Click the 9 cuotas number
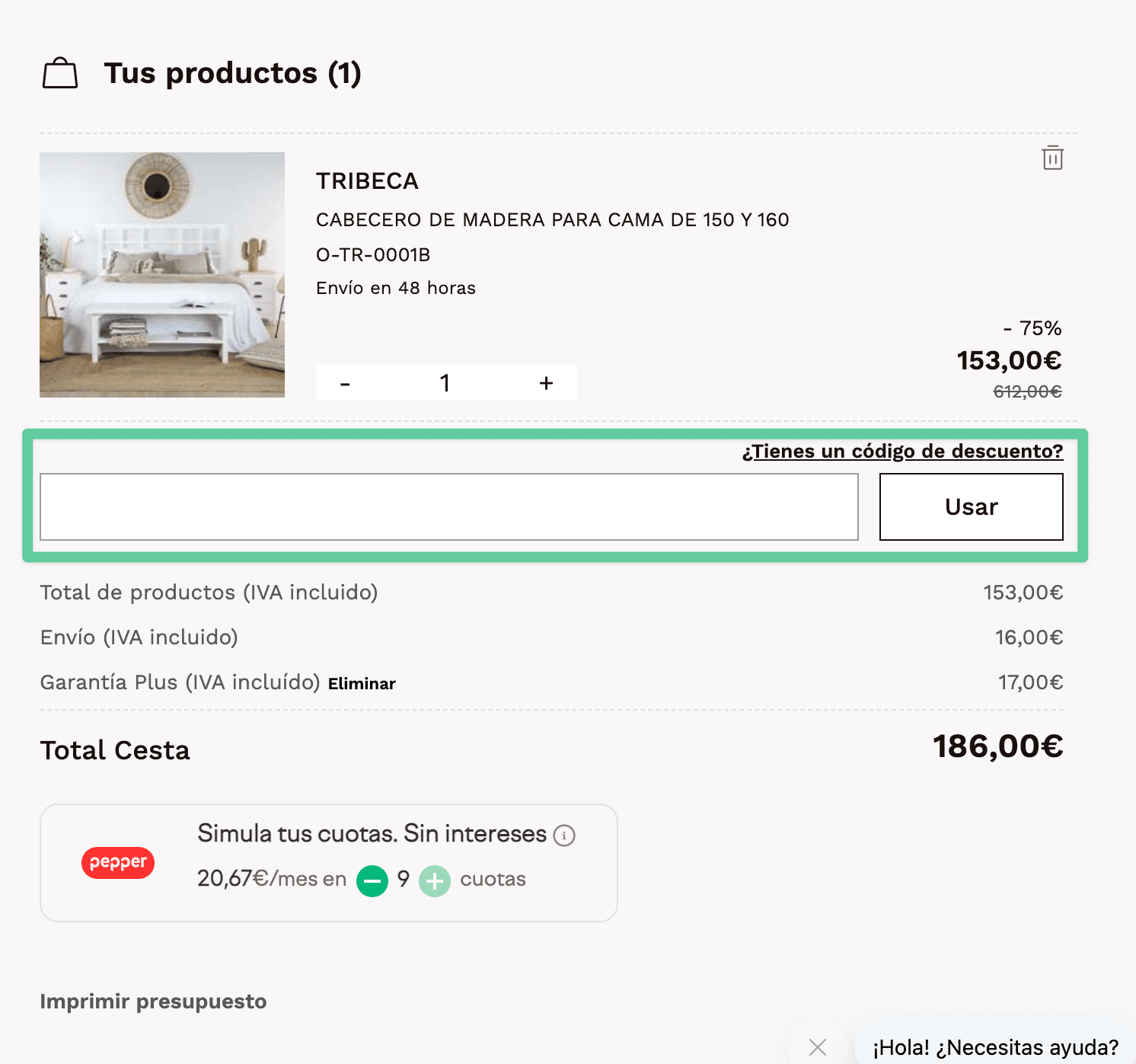 (403, 880)
